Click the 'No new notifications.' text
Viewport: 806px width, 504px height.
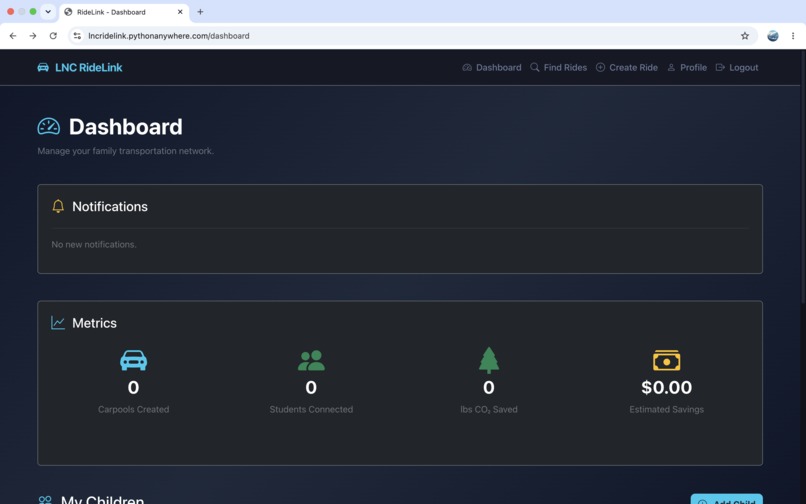[94, 244]
